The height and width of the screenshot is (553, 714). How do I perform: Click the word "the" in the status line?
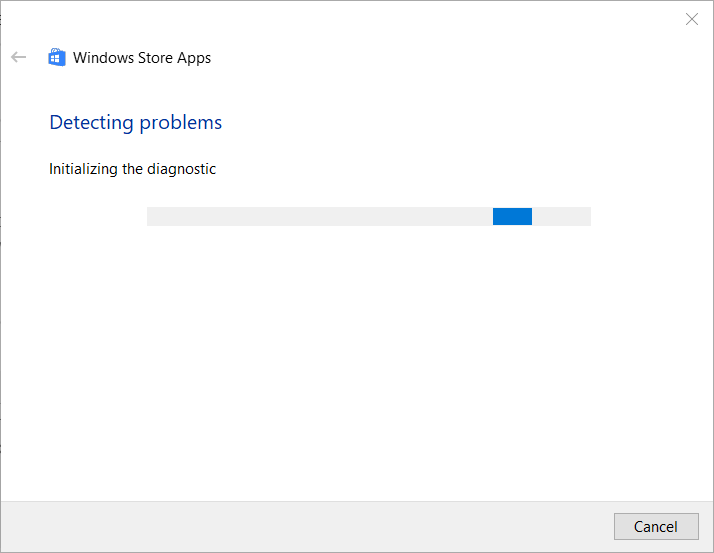(133, 169)
